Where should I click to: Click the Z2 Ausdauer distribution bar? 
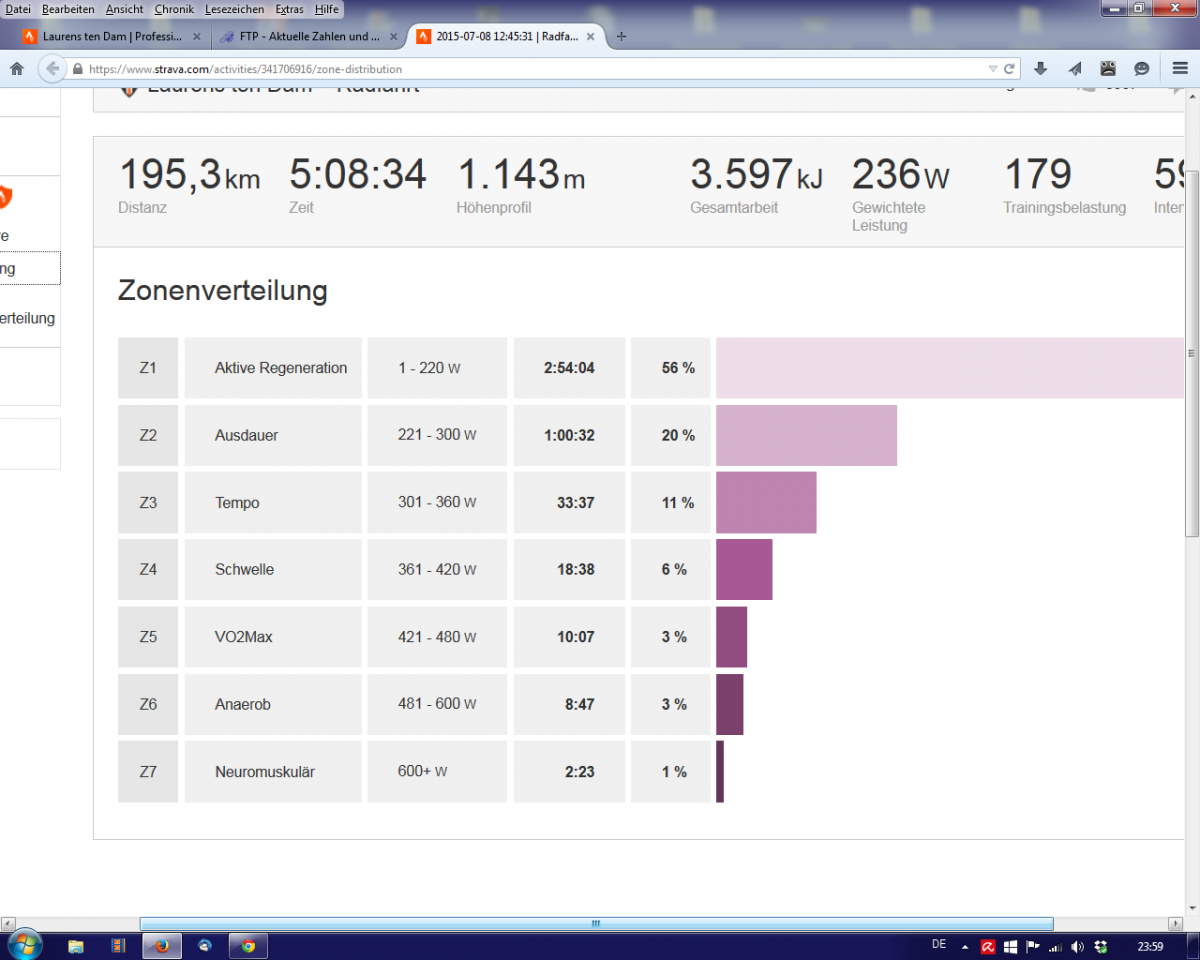806,435
